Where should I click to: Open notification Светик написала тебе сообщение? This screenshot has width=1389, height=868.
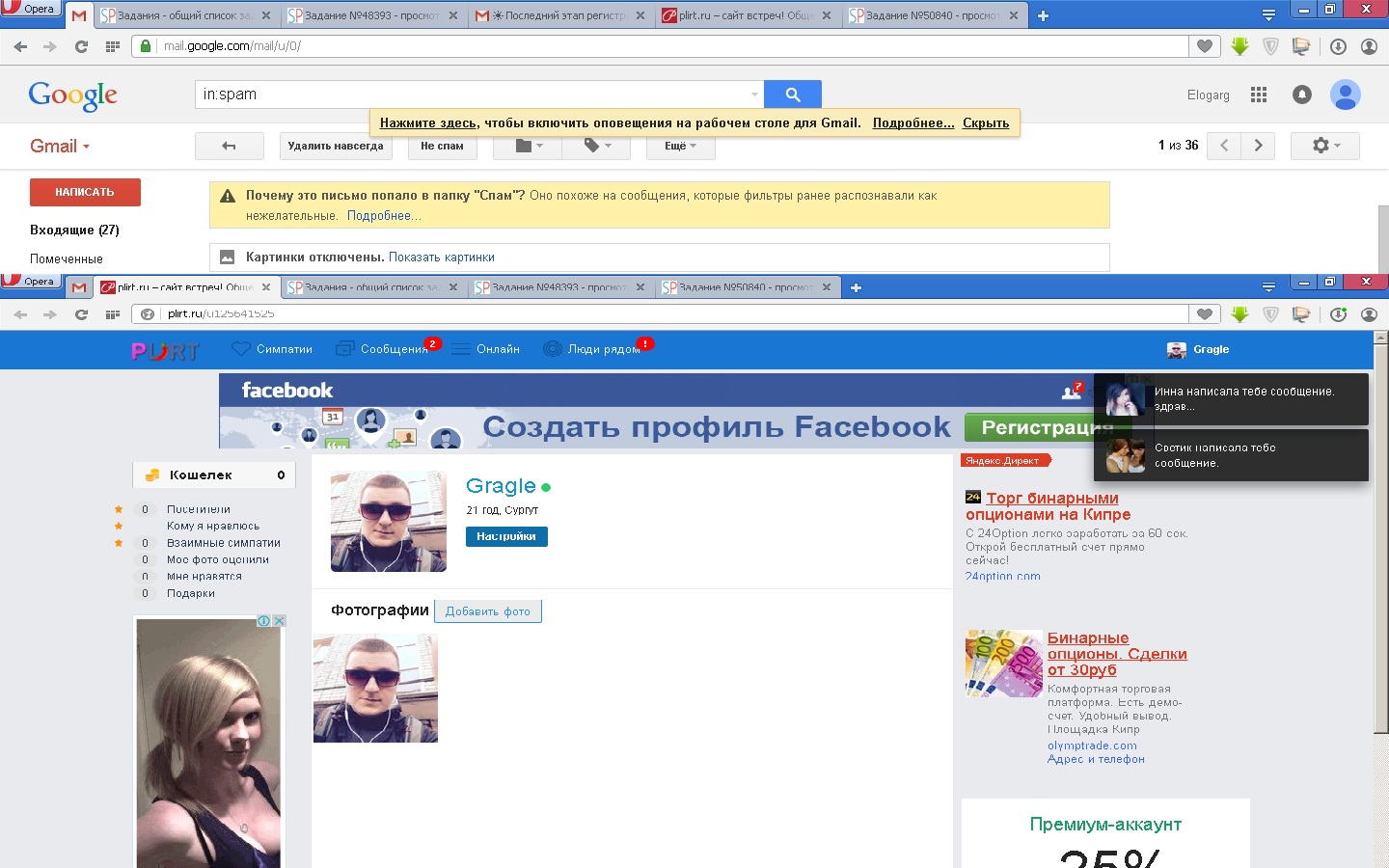click(x=1232, y=455)
